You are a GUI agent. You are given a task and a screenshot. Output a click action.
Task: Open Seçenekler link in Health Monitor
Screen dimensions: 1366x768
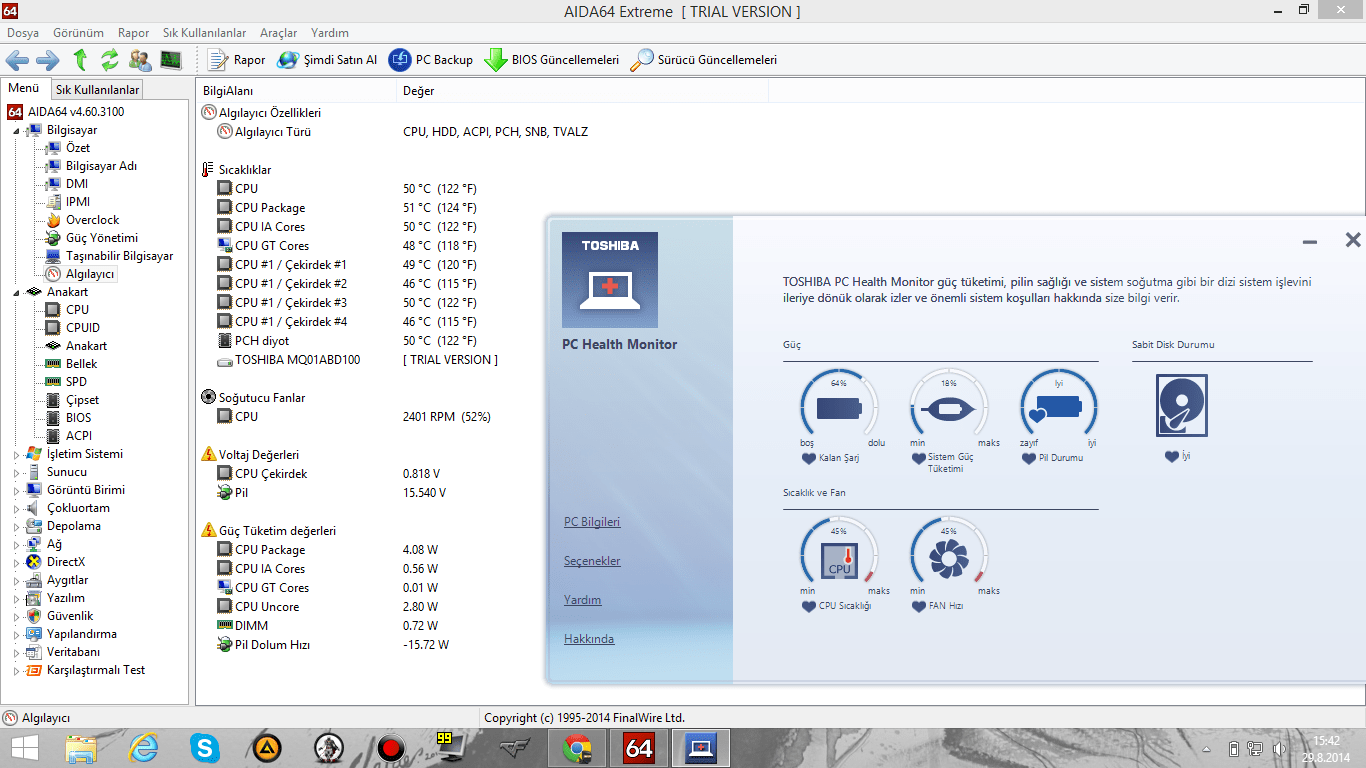click(x=592, y=561)
